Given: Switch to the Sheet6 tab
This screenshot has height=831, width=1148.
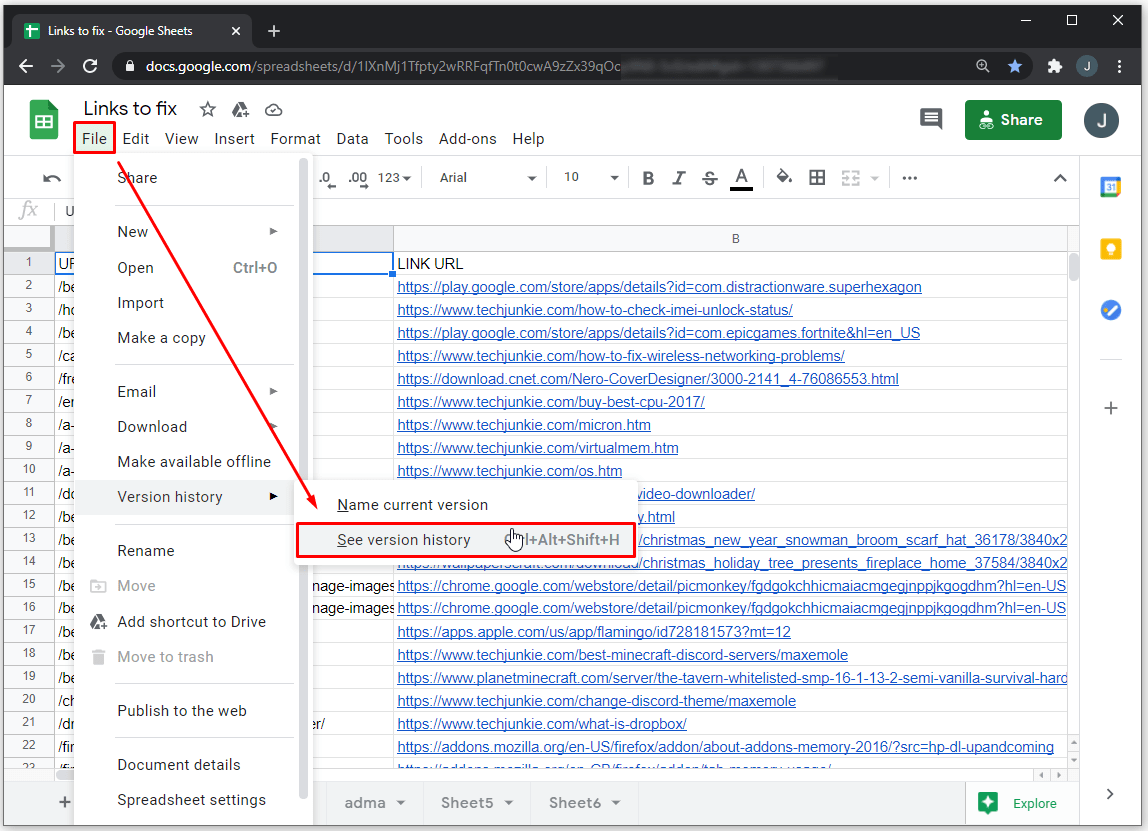Looking at the screenshot, I should coord(575,803).
